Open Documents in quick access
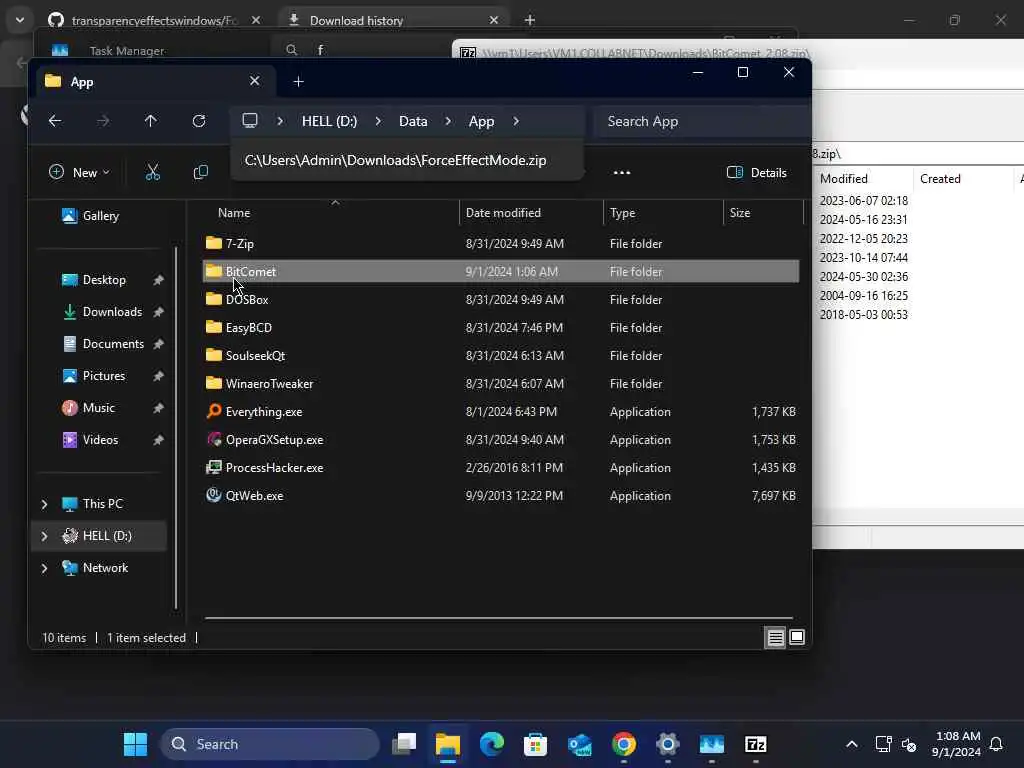This screenshot has width=1024, height=768. 103,344
